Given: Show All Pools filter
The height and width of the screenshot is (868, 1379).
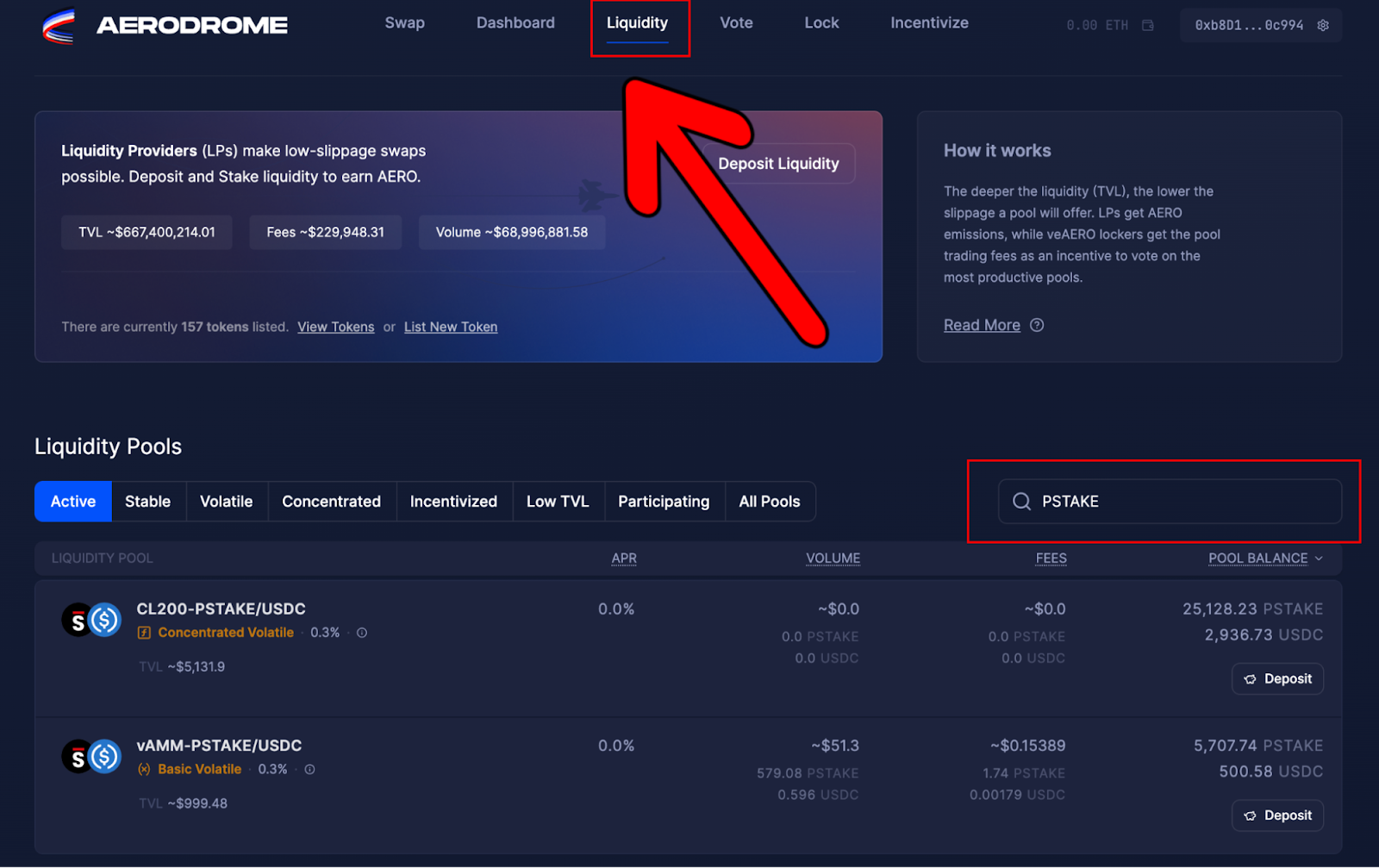Looking at the screenshot, I should (770, 502).
